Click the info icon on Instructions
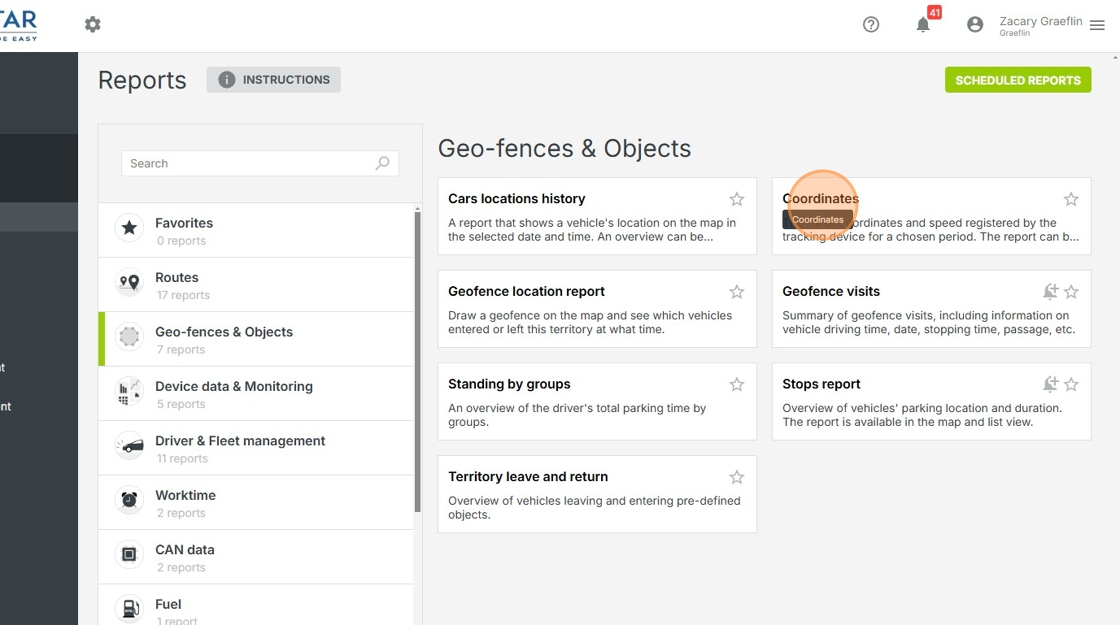1120x625 pixels. coord(227,80)
